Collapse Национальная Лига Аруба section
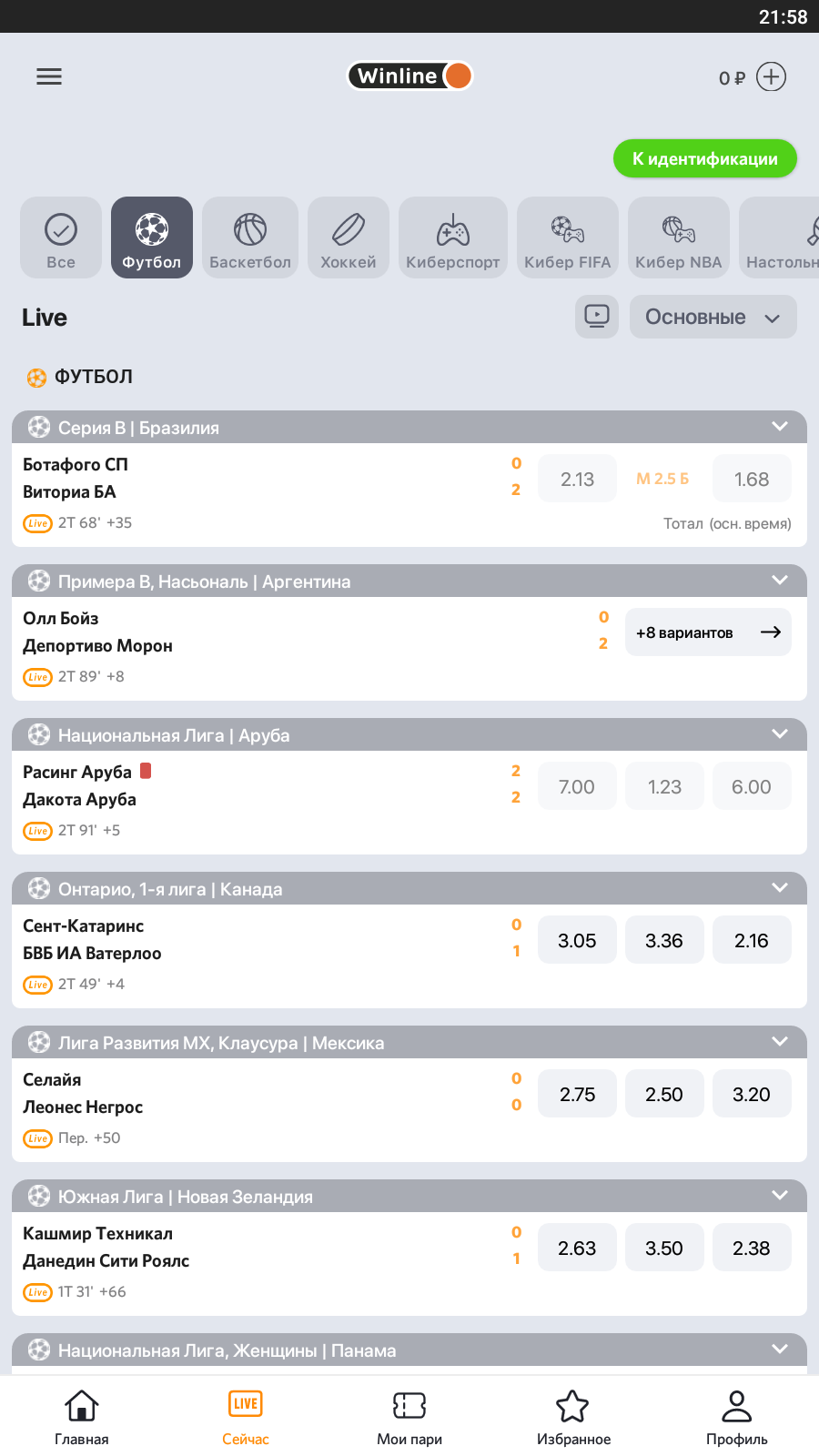 pyautogui.click(x=780, y=734)
